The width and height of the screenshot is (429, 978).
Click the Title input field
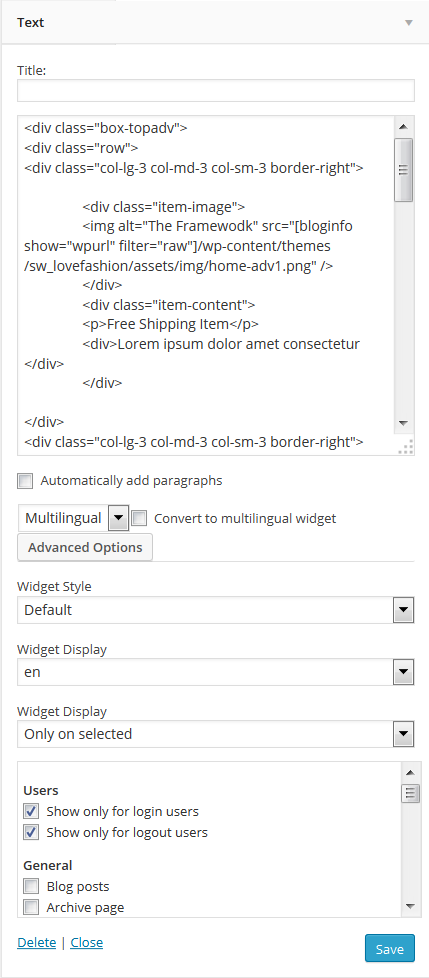(216, 90)
